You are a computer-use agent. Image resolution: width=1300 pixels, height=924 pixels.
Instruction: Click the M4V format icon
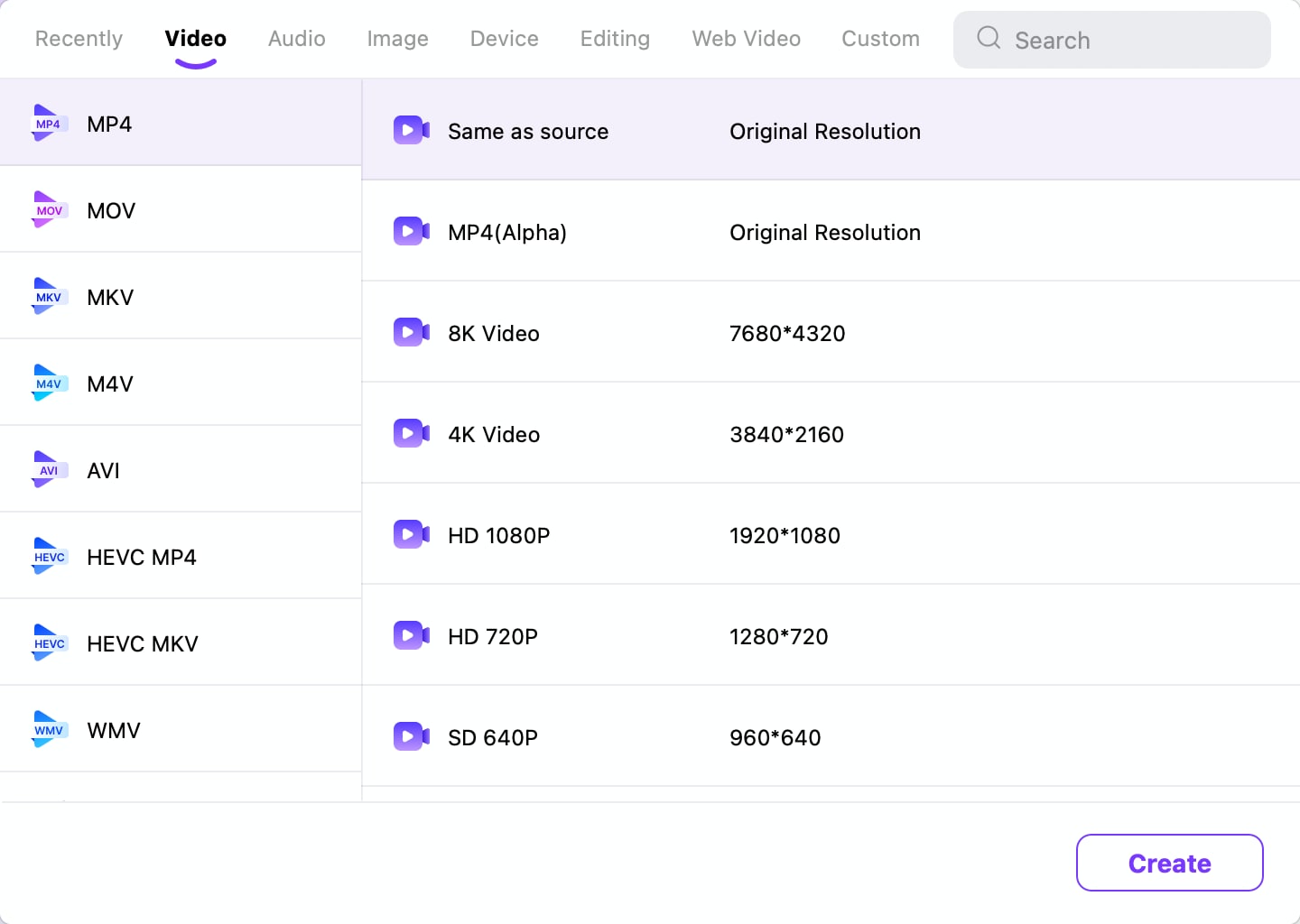click(49, 383)
